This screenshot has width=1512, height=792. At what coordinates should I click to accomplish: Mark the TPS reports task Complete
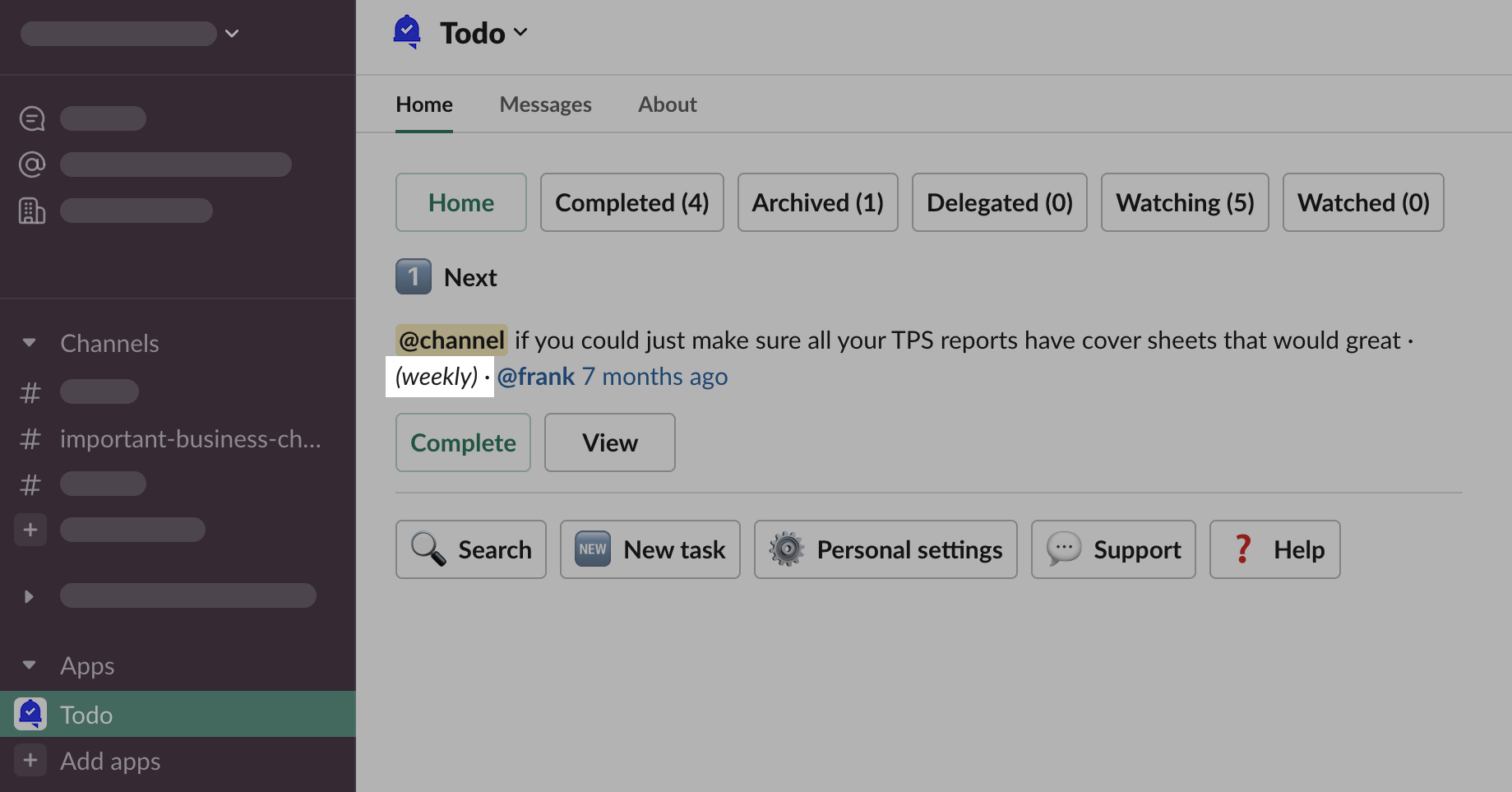pos(463,442)
